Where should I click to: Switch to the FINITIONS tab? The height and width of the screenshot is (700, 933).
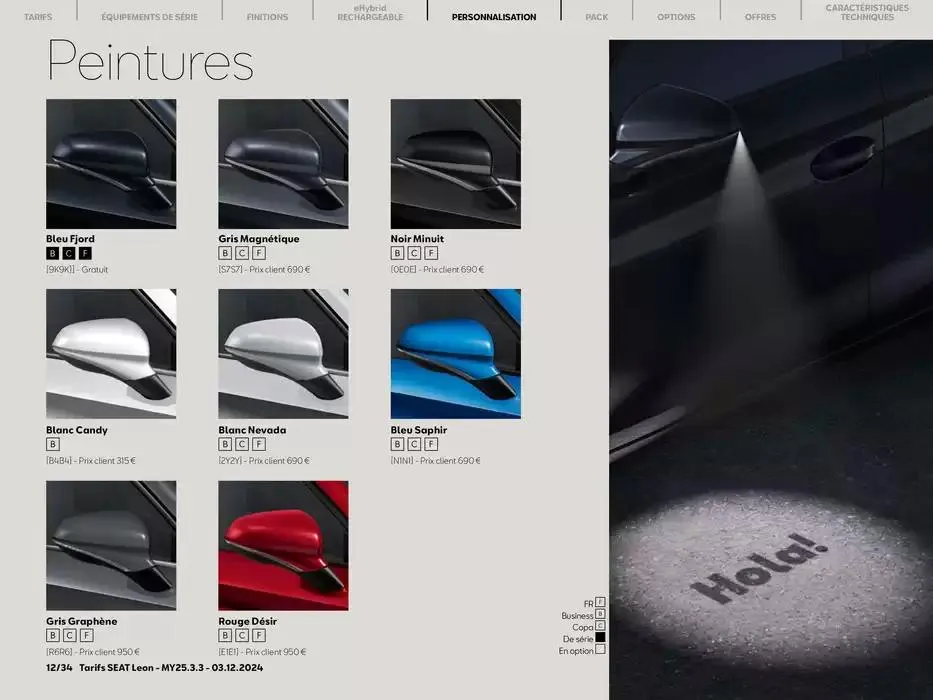(267, 17)
